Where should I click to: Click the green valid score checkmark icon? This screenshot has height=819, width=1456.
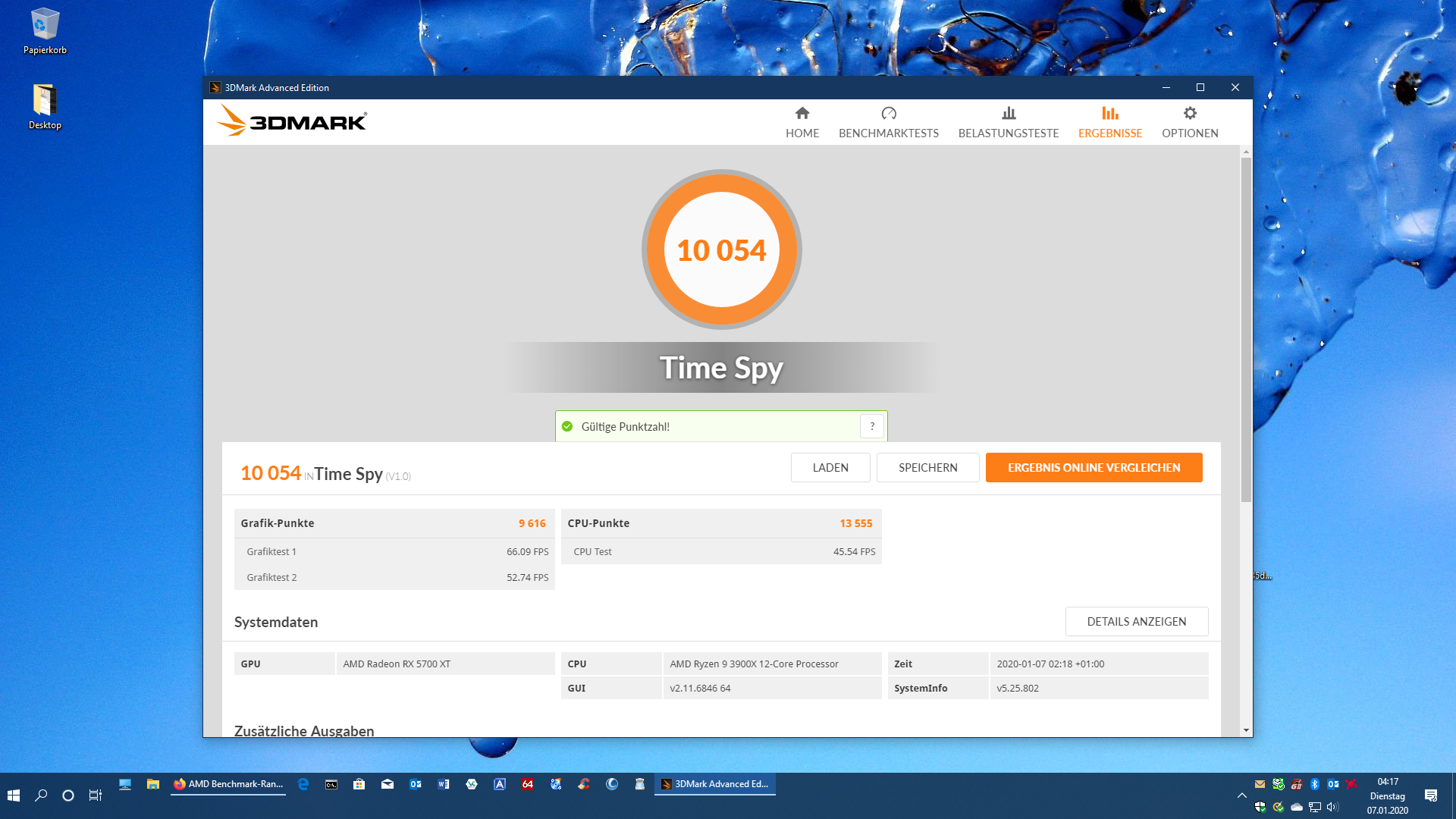pos(567,426)
